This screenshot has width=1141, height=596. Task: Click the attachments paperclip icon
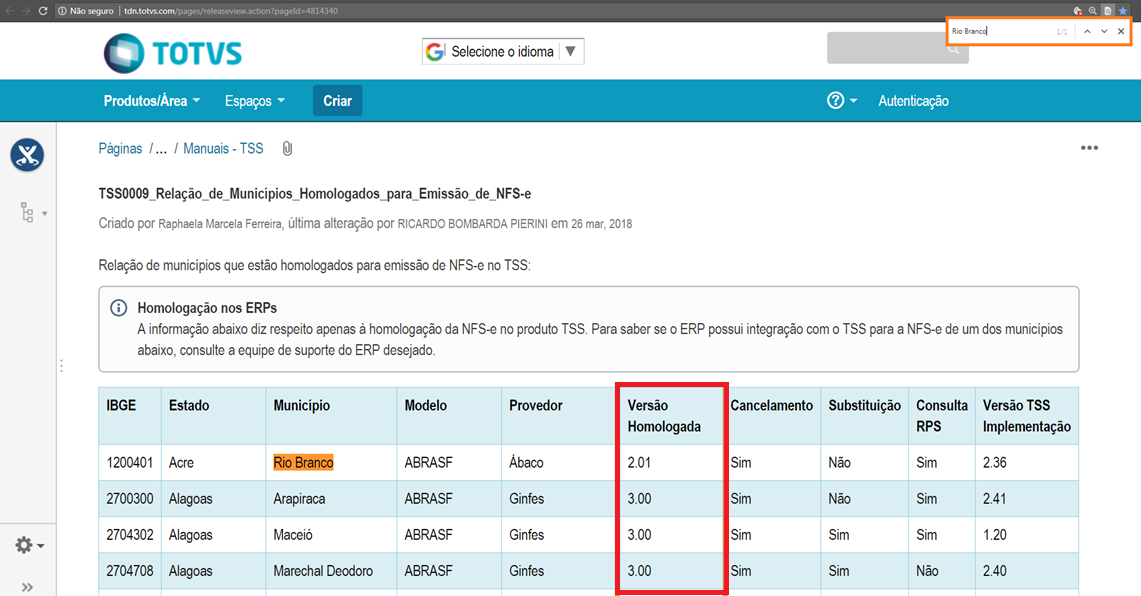[287, 148]
